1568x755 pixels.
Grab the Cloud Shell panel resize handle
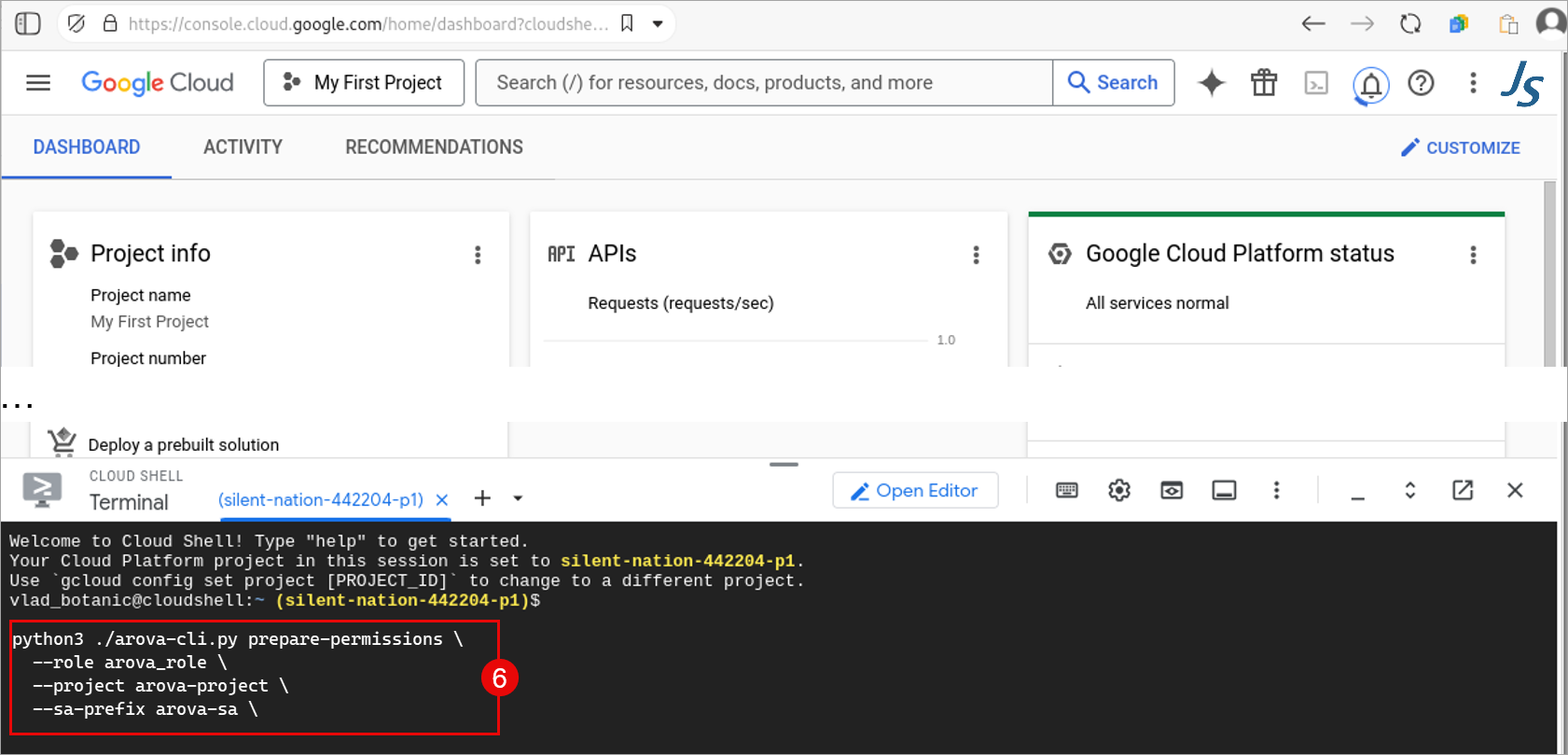coord(784,465)
